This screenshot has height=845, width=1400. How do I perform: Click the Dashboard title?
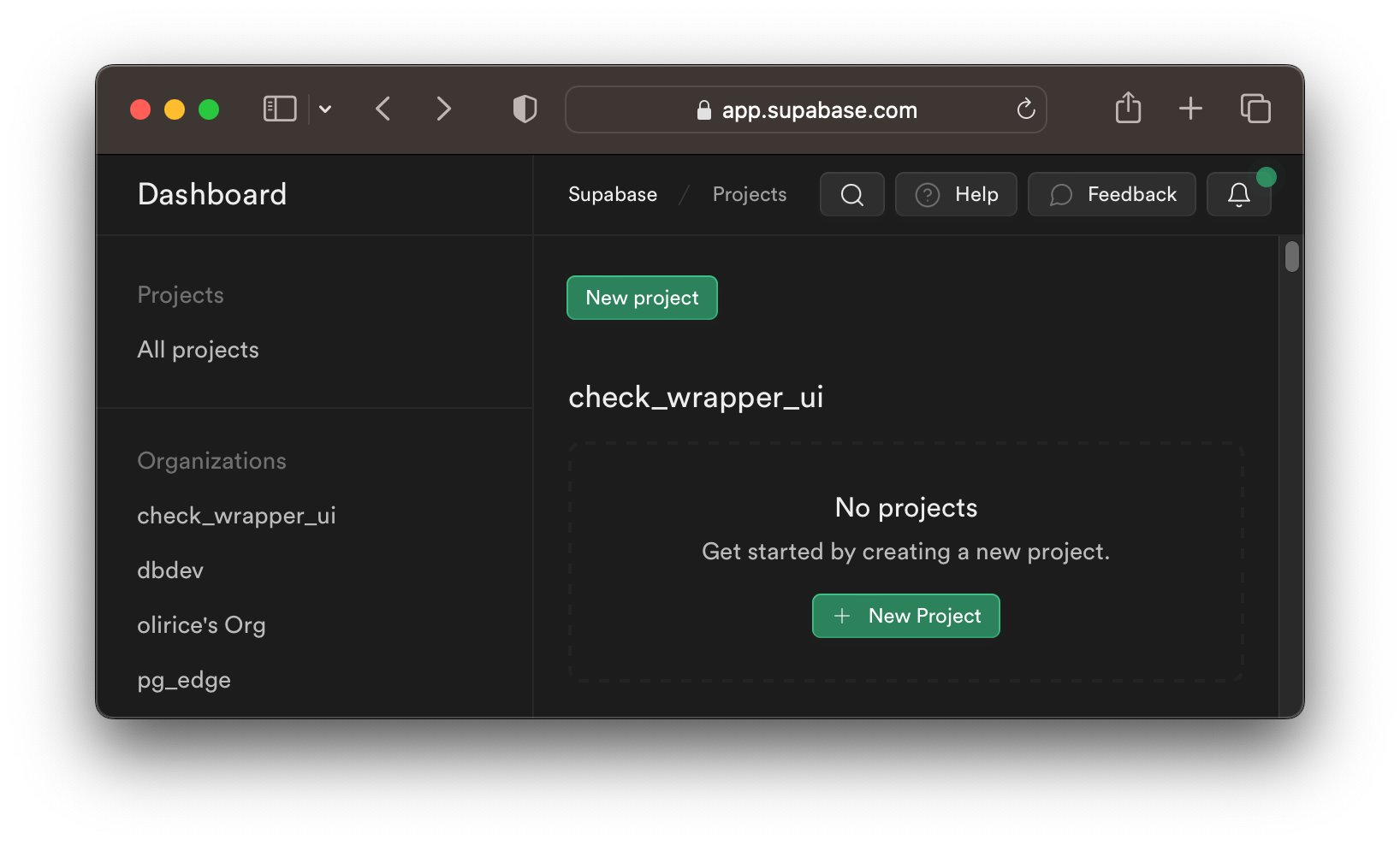(x=212, y=194)
